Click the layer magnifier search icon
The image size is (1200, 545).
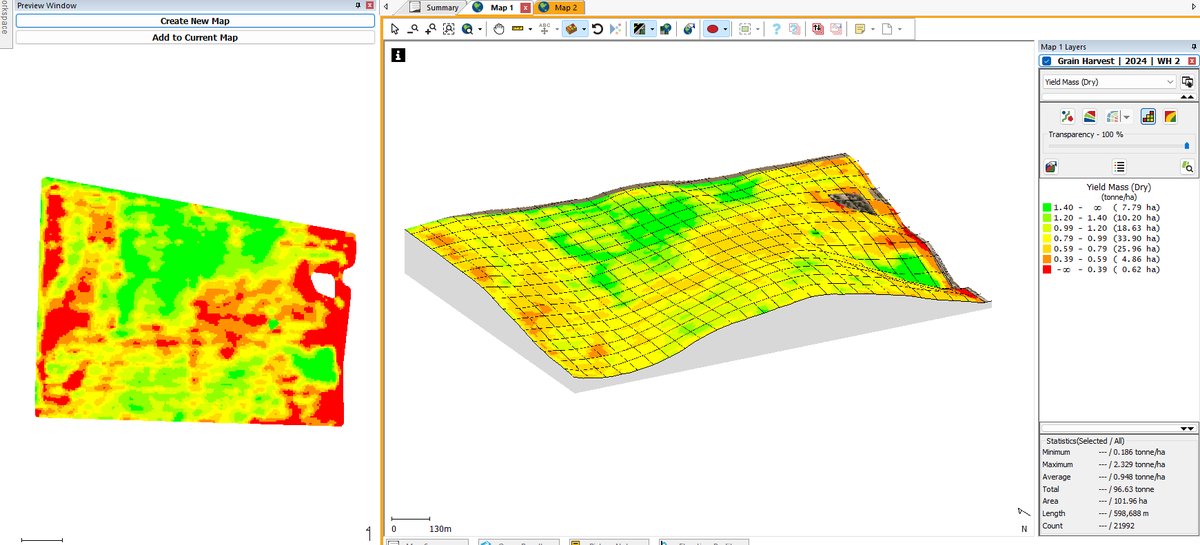1187,167
